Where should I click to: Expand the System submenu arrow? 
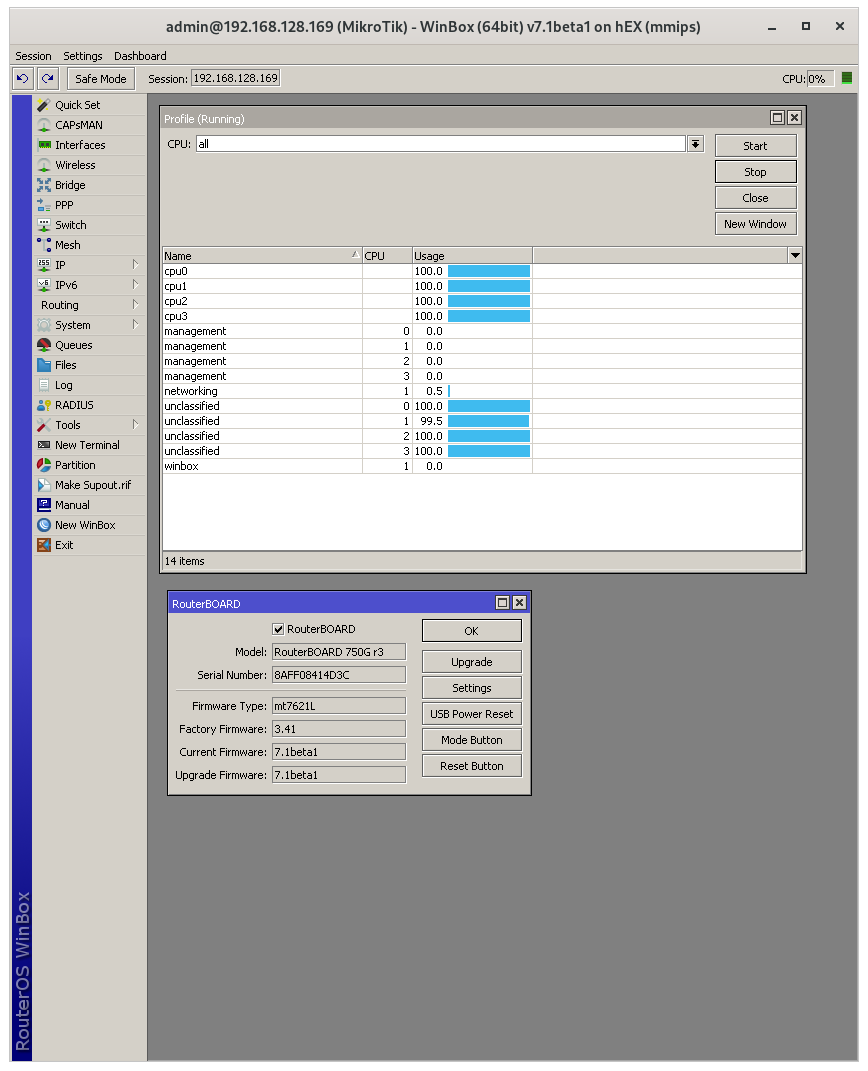tap(135, 325)
